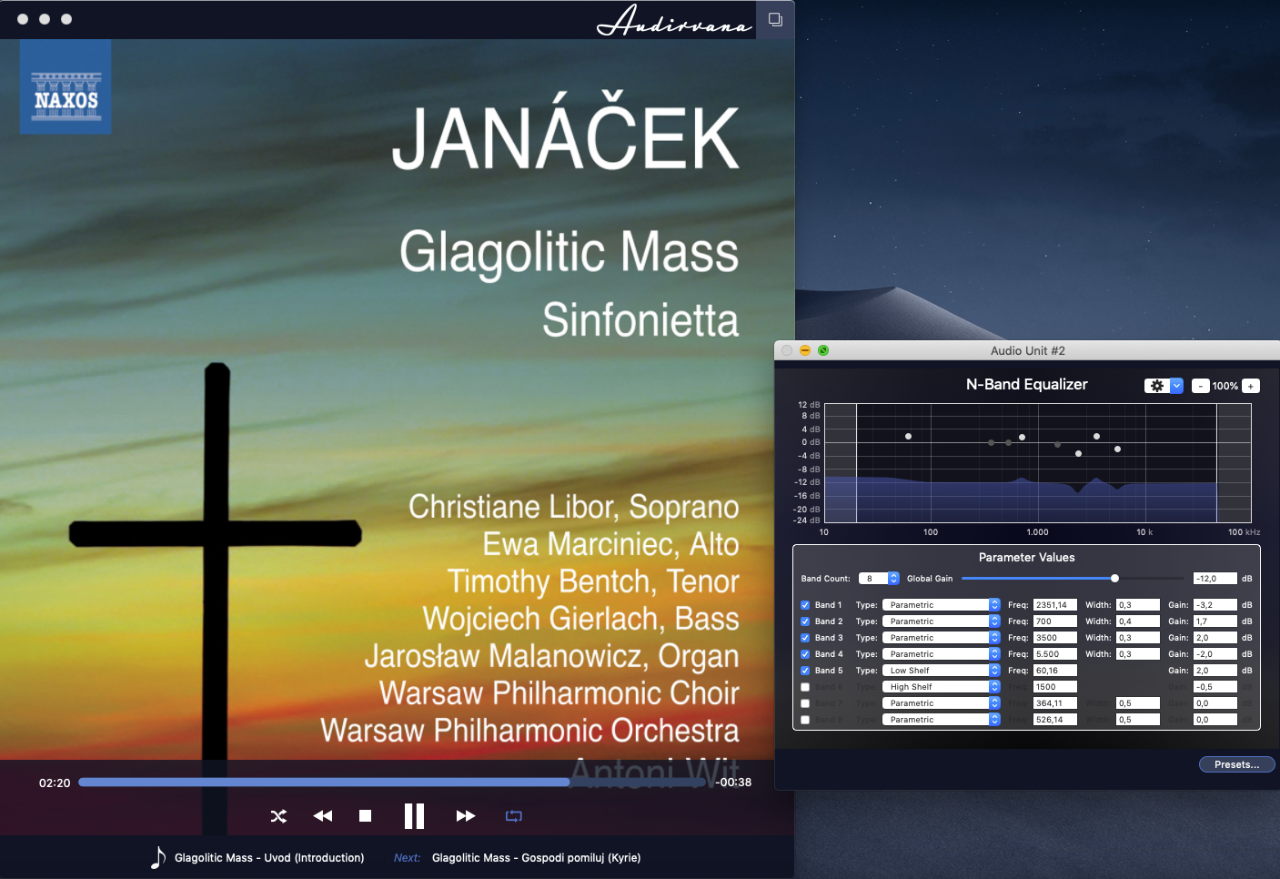Stop playback with the square button

coord(365,816)
